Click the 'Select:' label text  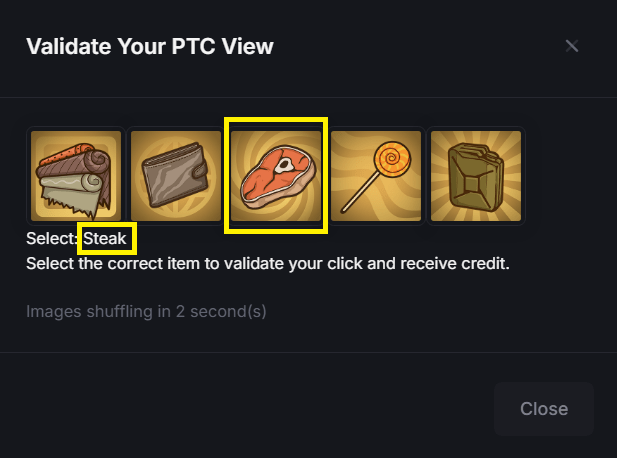(52, 239)
